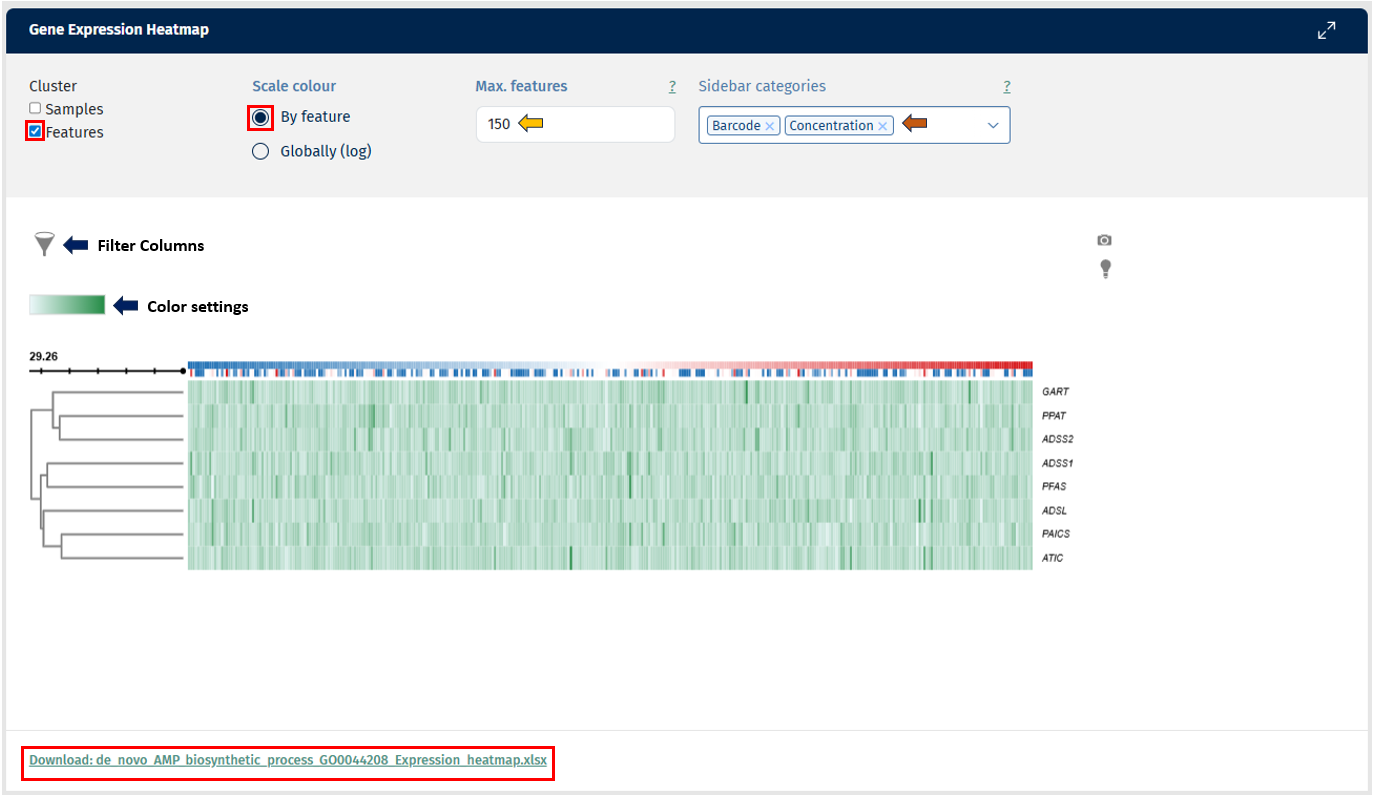Select the GART gene row label

[x=1054, y=391]
